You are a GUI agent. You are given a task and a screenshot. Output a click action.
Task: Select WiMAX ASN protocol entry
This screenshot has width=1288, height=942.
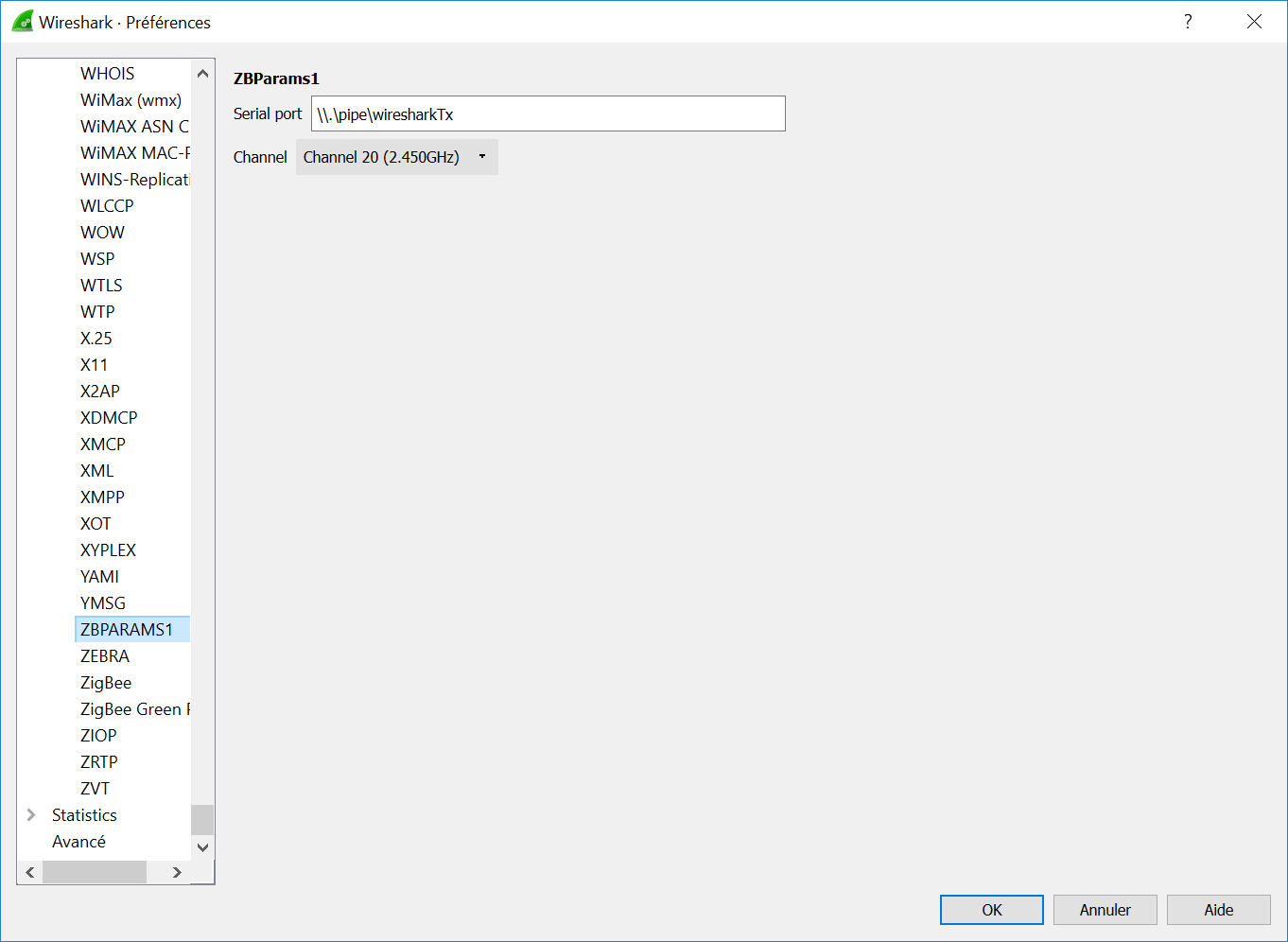pos(134,127)
